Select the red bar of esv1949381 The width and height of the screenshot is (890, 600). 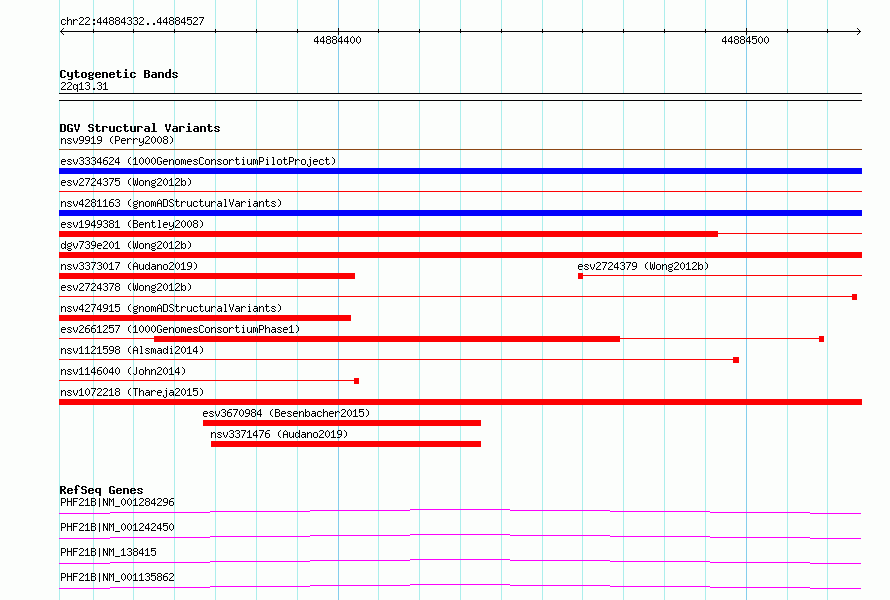click(x=388, y=234)
